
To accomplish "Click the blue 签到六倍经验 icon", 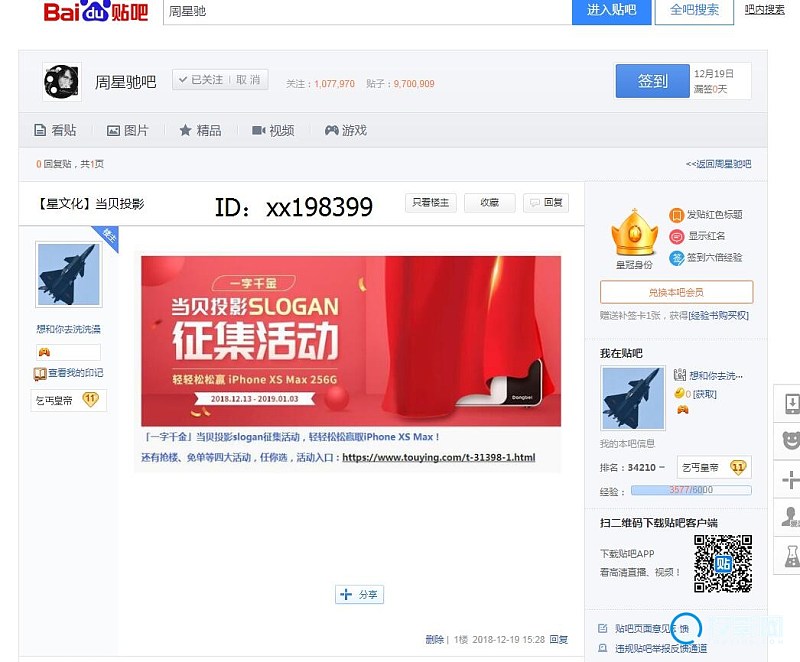I will (x=677, y=258).
